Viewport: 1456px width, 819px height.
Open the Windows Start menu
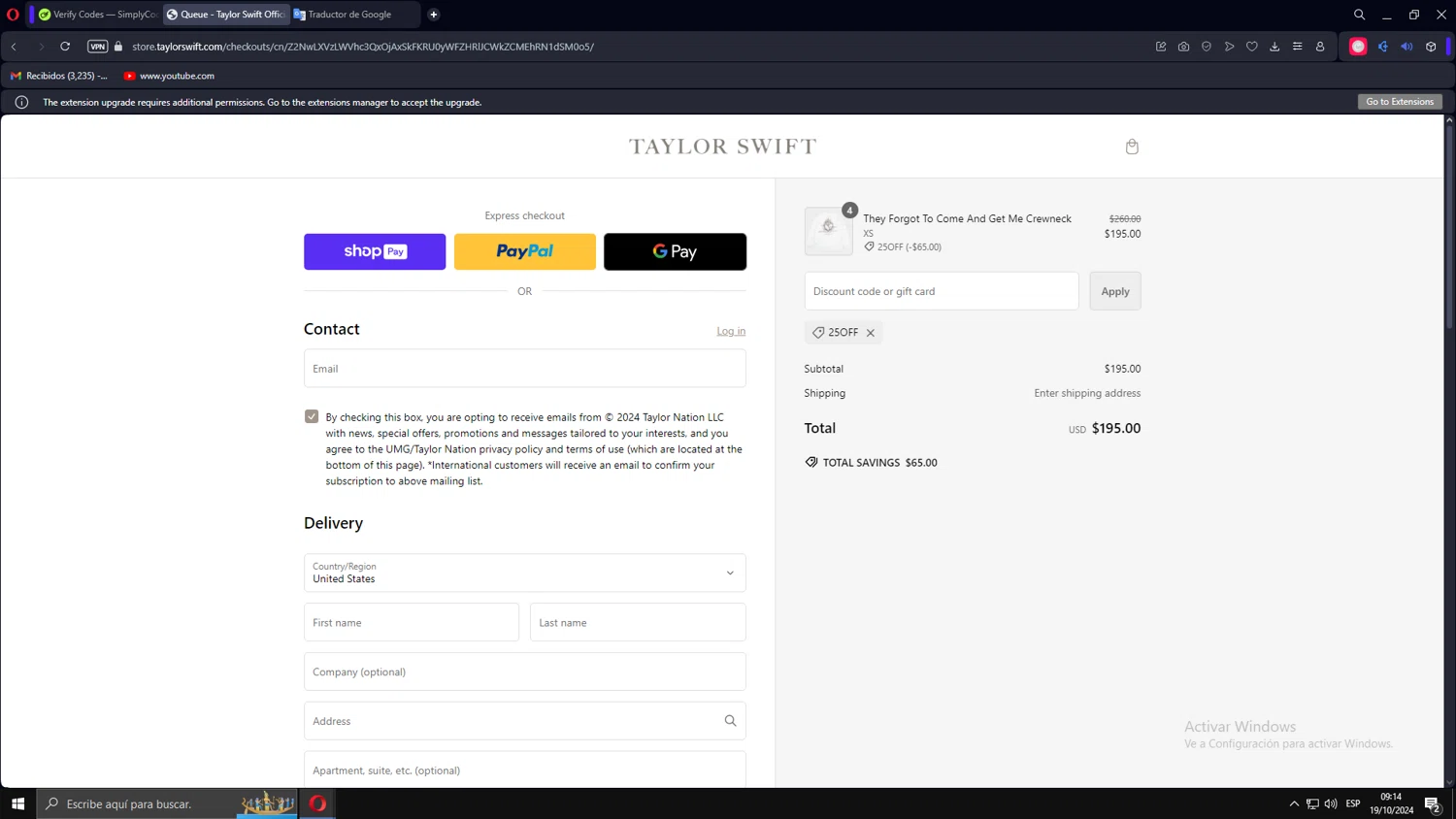pyautogui.click(x=17, y=803)
